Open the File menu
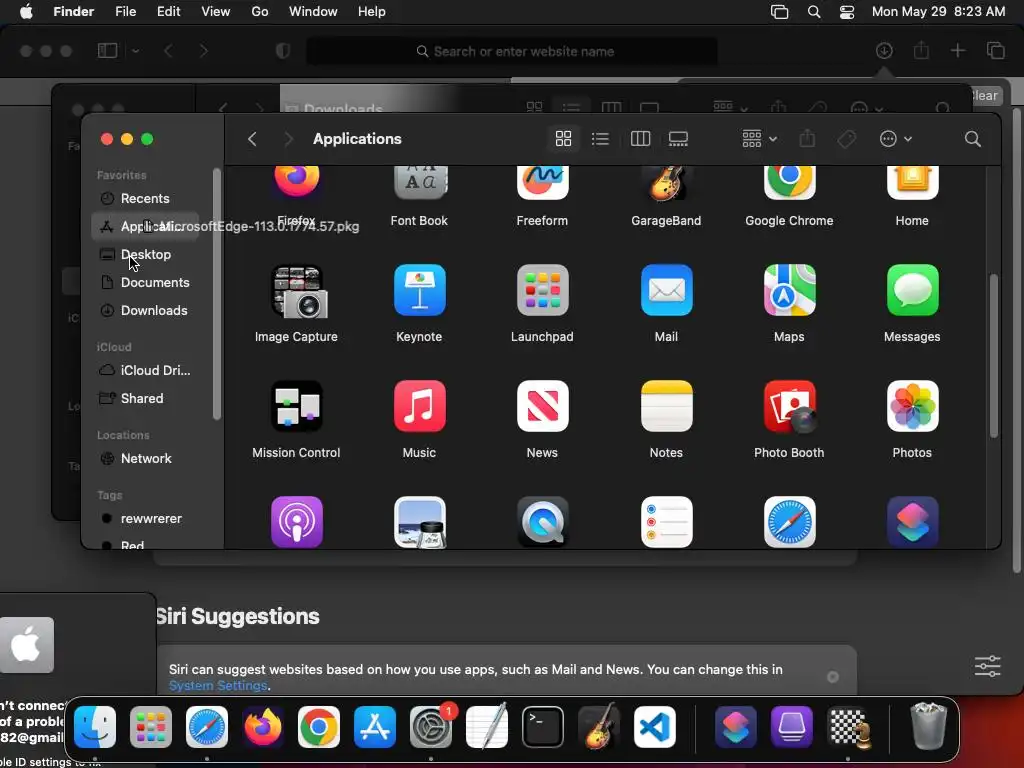Image resolution: width=1024 pixels, height=768 pixels. [125, 12]
